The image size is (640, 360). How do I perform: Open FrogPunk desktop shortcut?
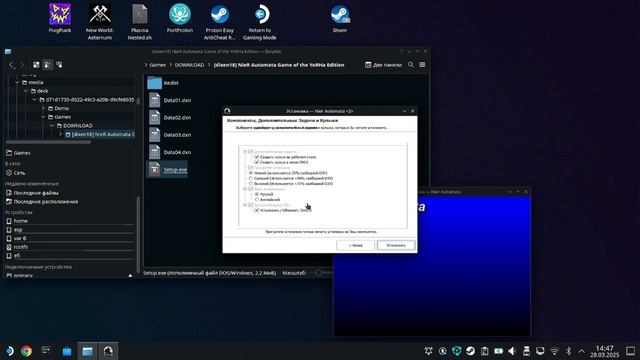tap(60, 18)
